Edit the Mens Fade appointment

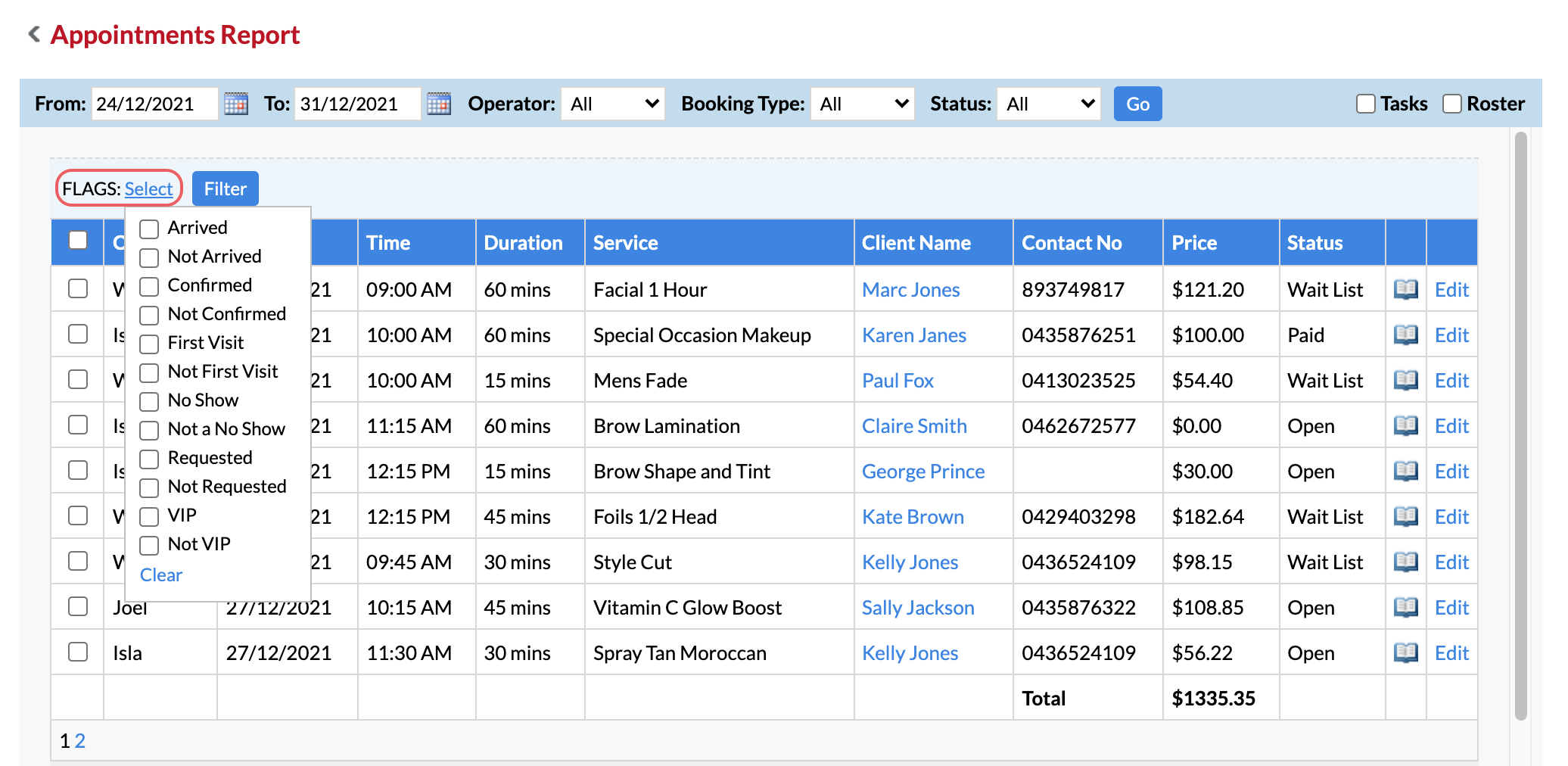pyautogui.click(x=1451, y=380)
